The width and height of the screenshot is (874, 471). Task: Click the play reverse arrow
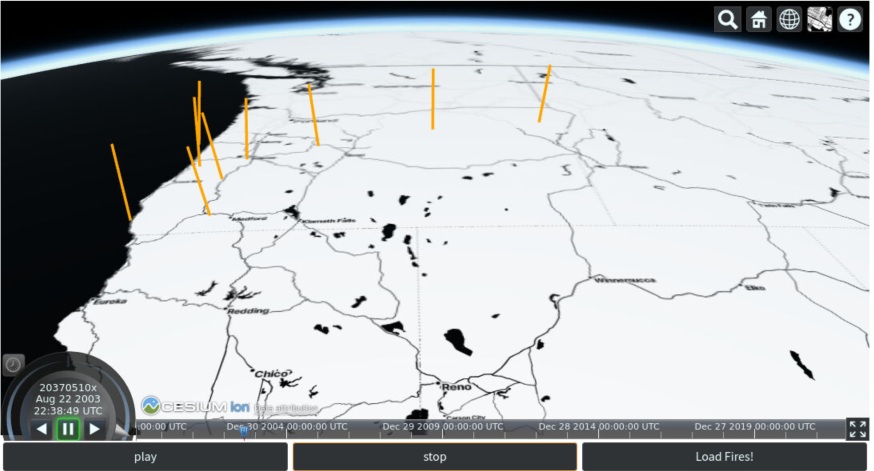click(42, 429)
